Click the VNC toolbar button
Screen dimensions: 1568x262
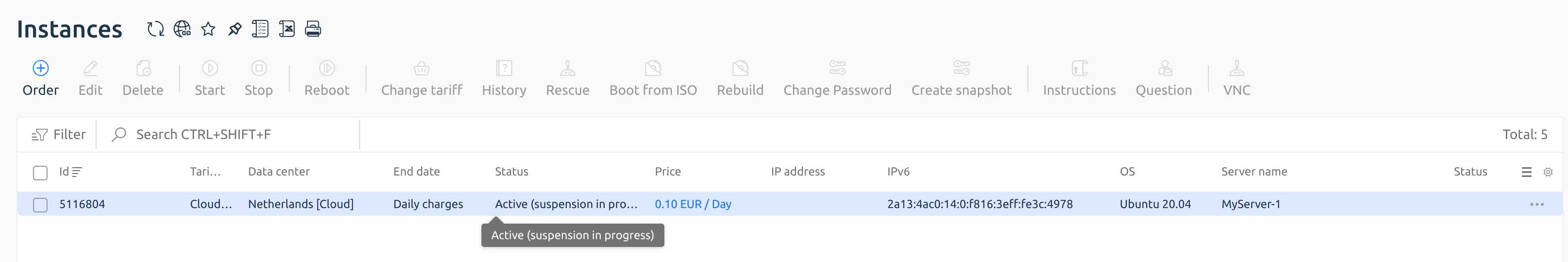point(1237,79)
